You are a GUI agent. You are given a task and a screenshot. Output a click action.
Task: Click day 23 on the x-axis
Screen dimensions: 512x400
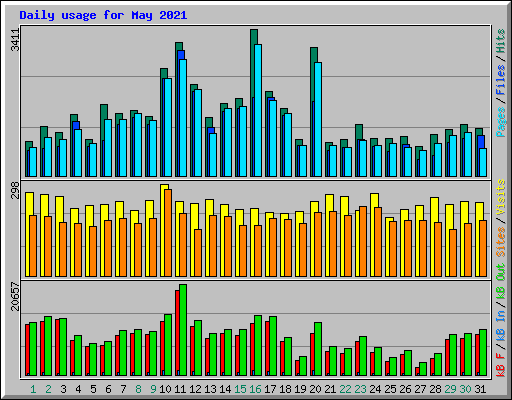(360, 389)
